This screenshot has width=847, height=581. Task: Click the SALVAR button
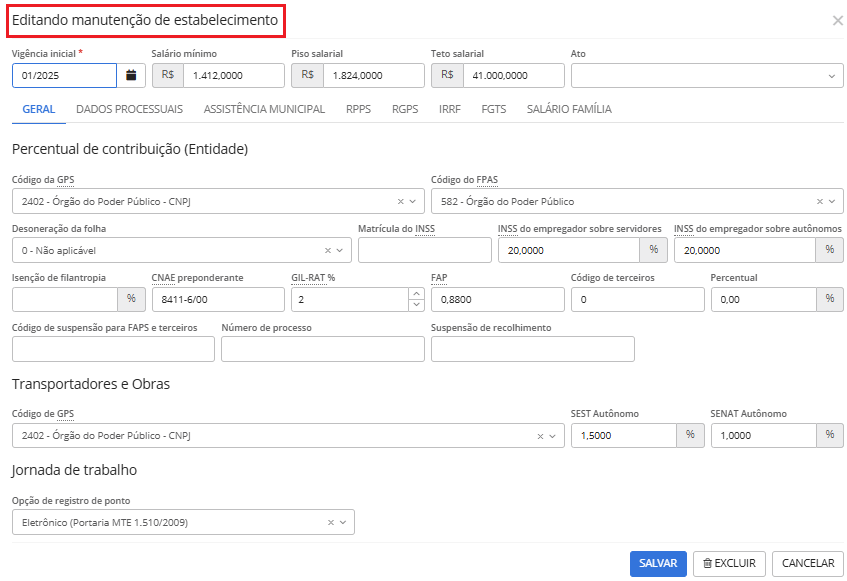658,563
